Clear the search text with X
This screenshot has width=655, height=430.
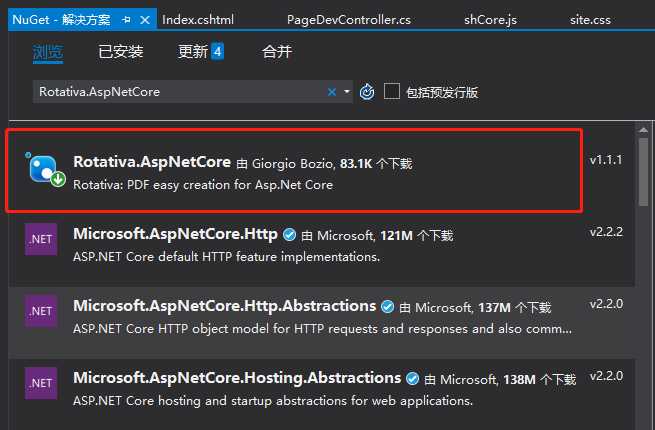(332, 92)
